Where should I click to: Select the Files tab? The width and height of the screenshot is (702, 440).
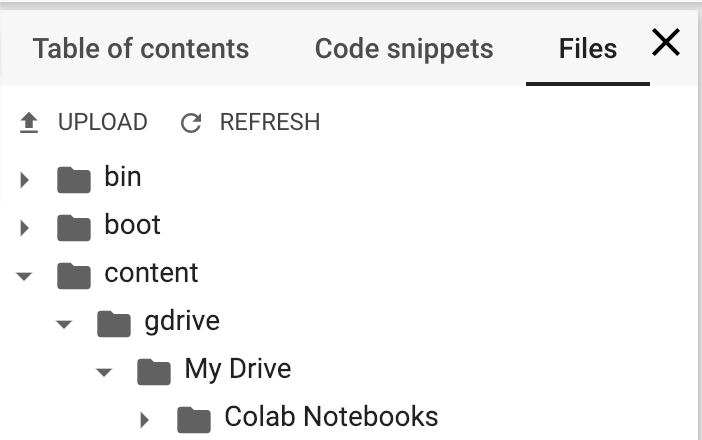588,48
